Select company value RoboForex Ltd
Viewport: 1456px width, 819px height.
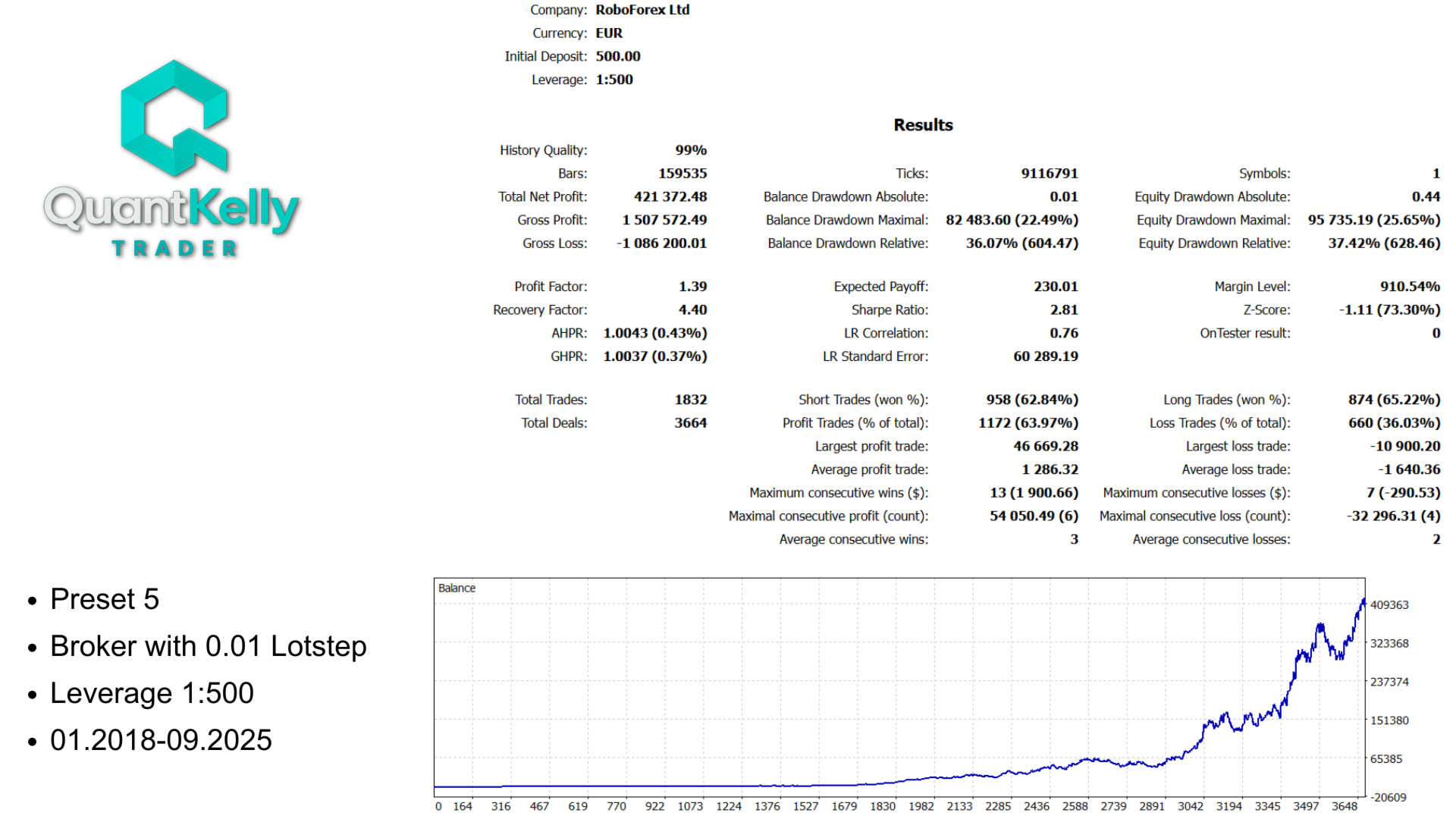[x=642, y=10]
